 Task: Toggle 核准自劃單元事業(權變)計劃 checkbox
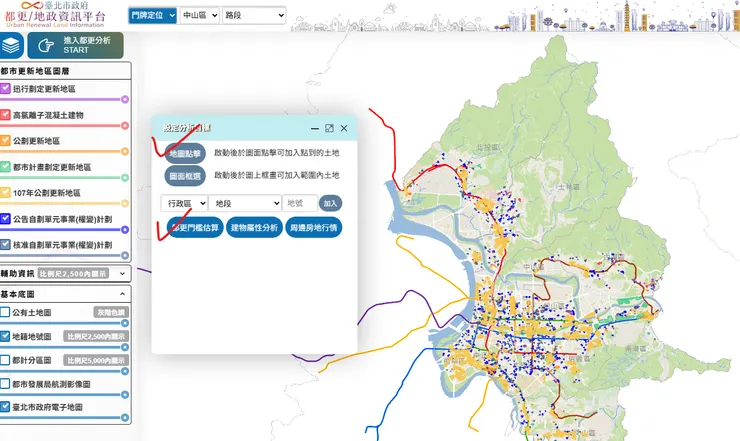coord(5,245)
